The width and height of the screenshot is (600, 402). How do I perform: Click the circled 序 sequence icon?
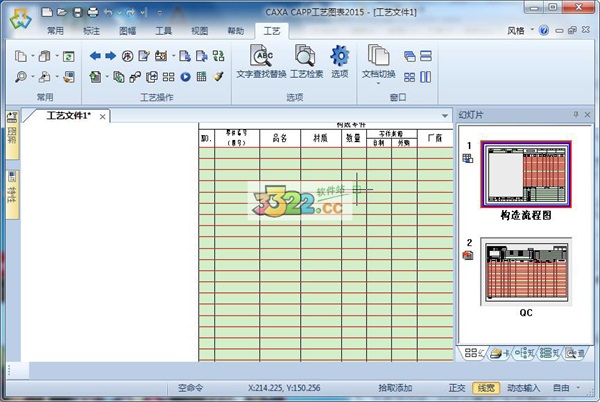(127, 56)
